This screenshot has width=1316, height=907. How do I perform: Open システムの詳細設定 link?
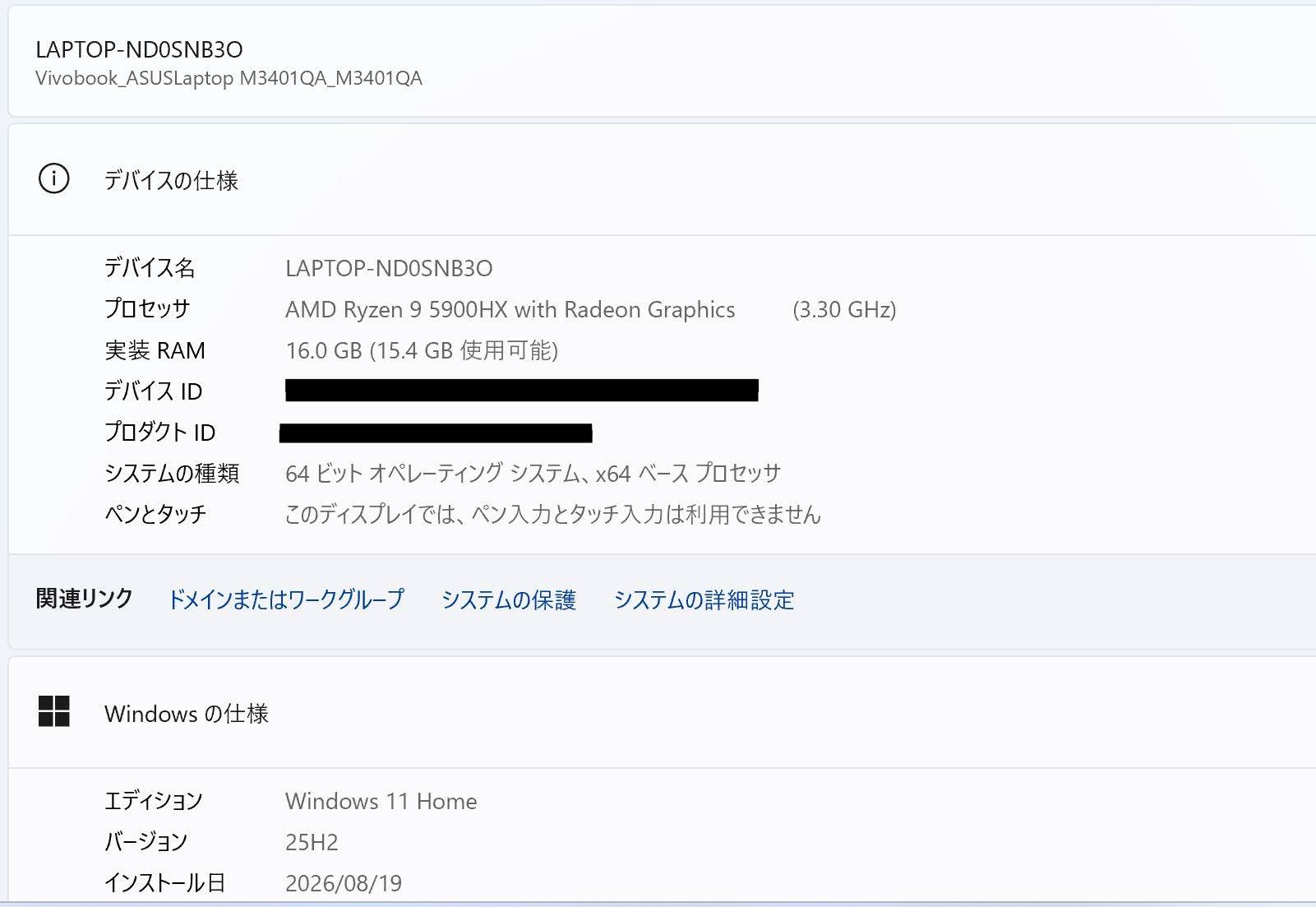704,599
